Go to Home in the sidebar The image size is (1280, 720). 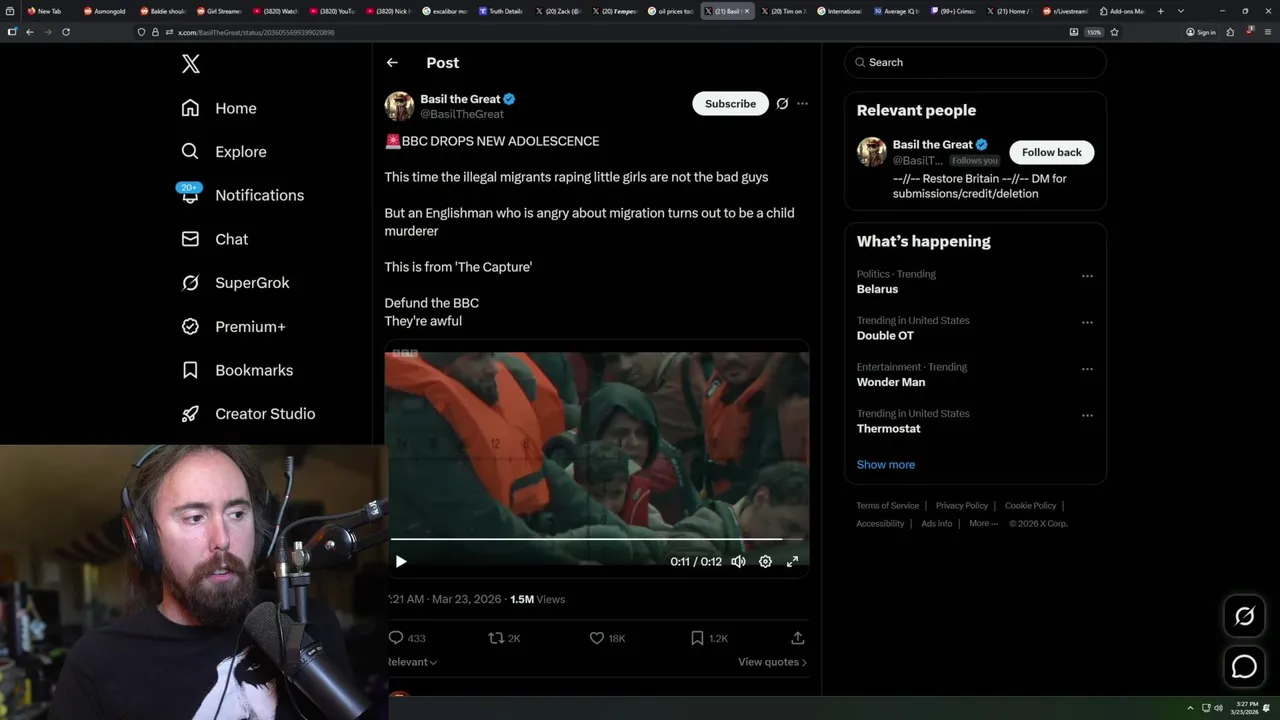[219, 108]
